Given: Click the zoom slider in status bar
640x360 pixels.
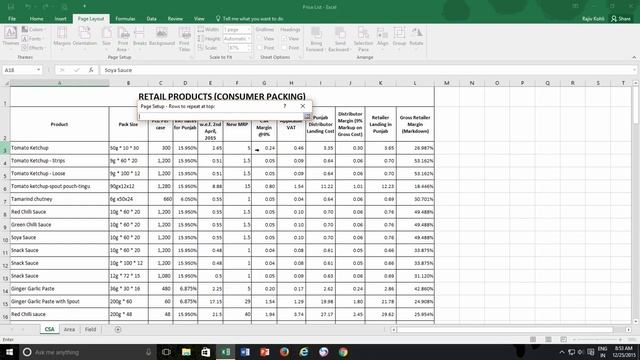Looking at the screenshot, I should click(597, 340).
